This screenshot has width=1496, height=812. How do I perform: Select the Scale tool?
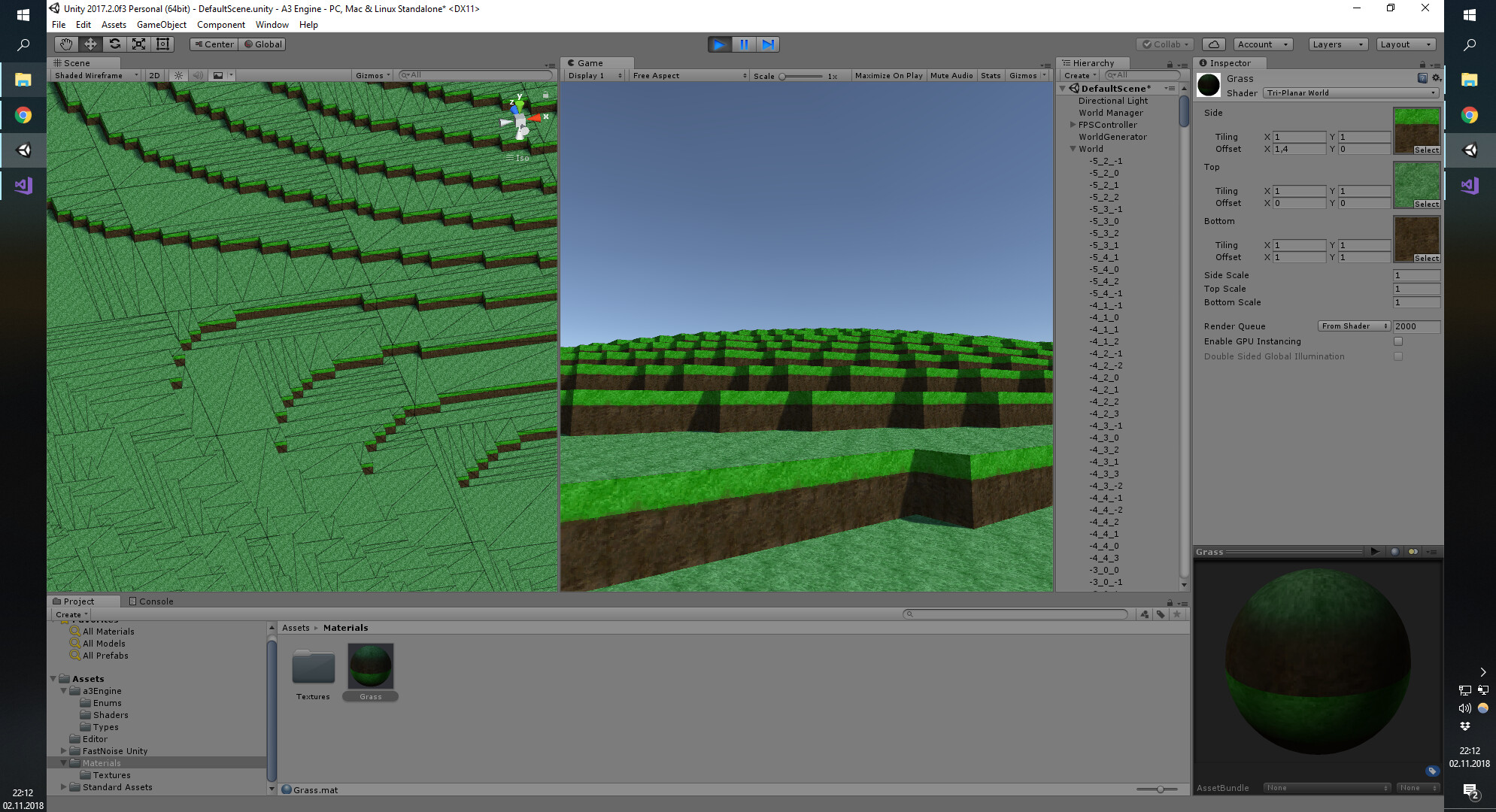click(x=138, y=44)
